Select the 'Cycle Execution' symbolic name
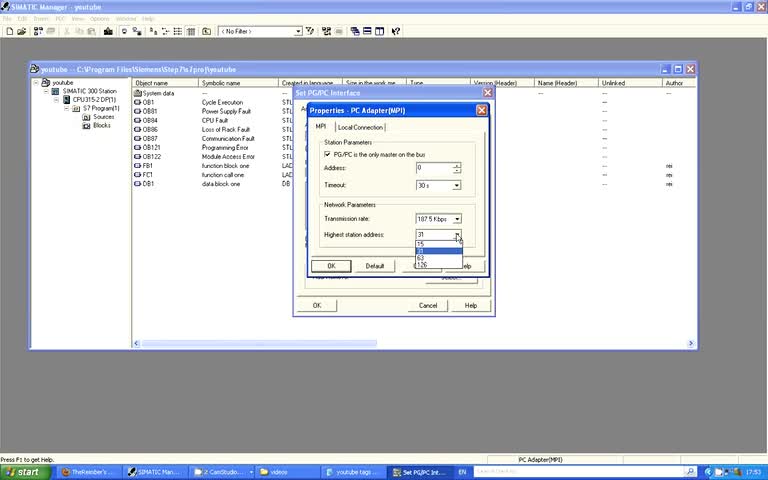This screenshot has height=480, width=768. coord(222,102)
